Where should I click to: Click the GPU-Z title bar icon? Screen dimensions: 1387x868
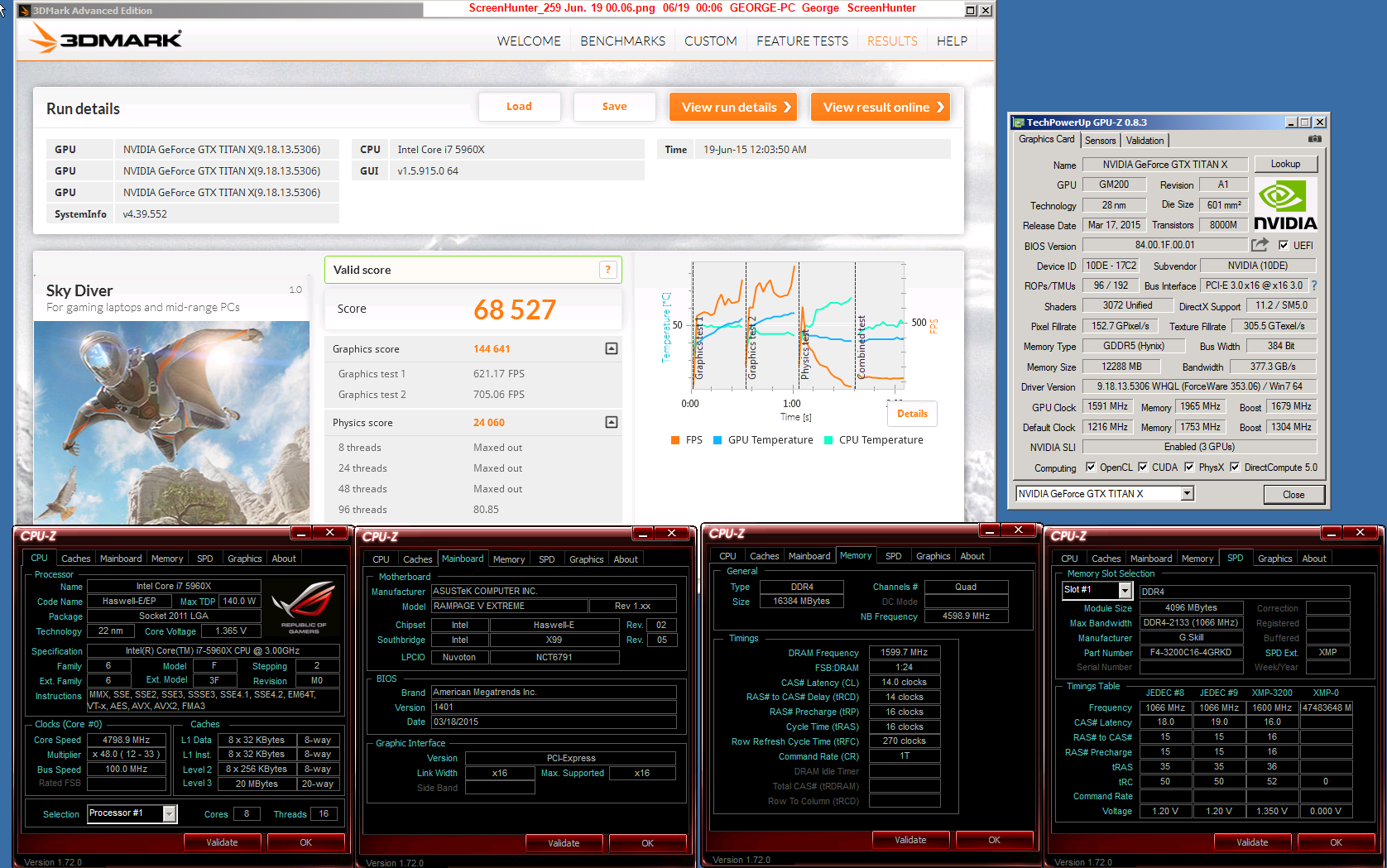click(1019, 122)
